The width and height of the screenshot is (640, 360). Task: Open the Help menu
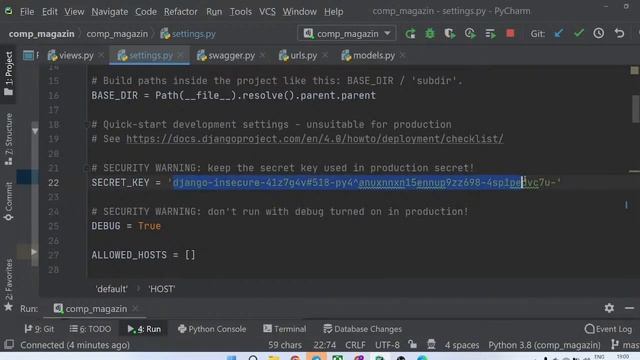(333, 11)
